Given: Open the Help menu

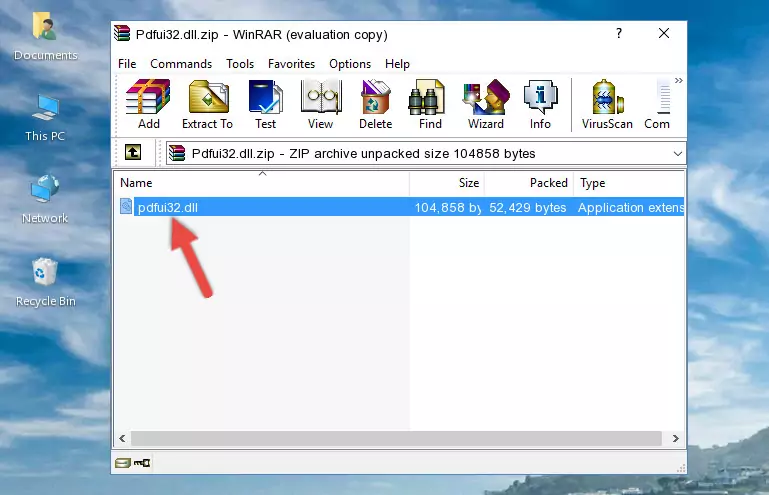Looking at the screenshot, I should point(397,64).
